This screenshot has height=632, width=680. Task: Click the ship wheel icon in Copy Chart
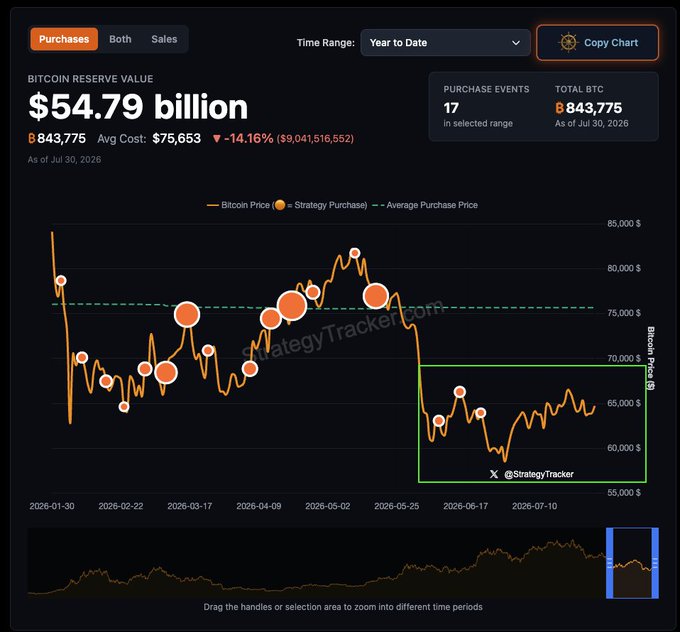568,43
